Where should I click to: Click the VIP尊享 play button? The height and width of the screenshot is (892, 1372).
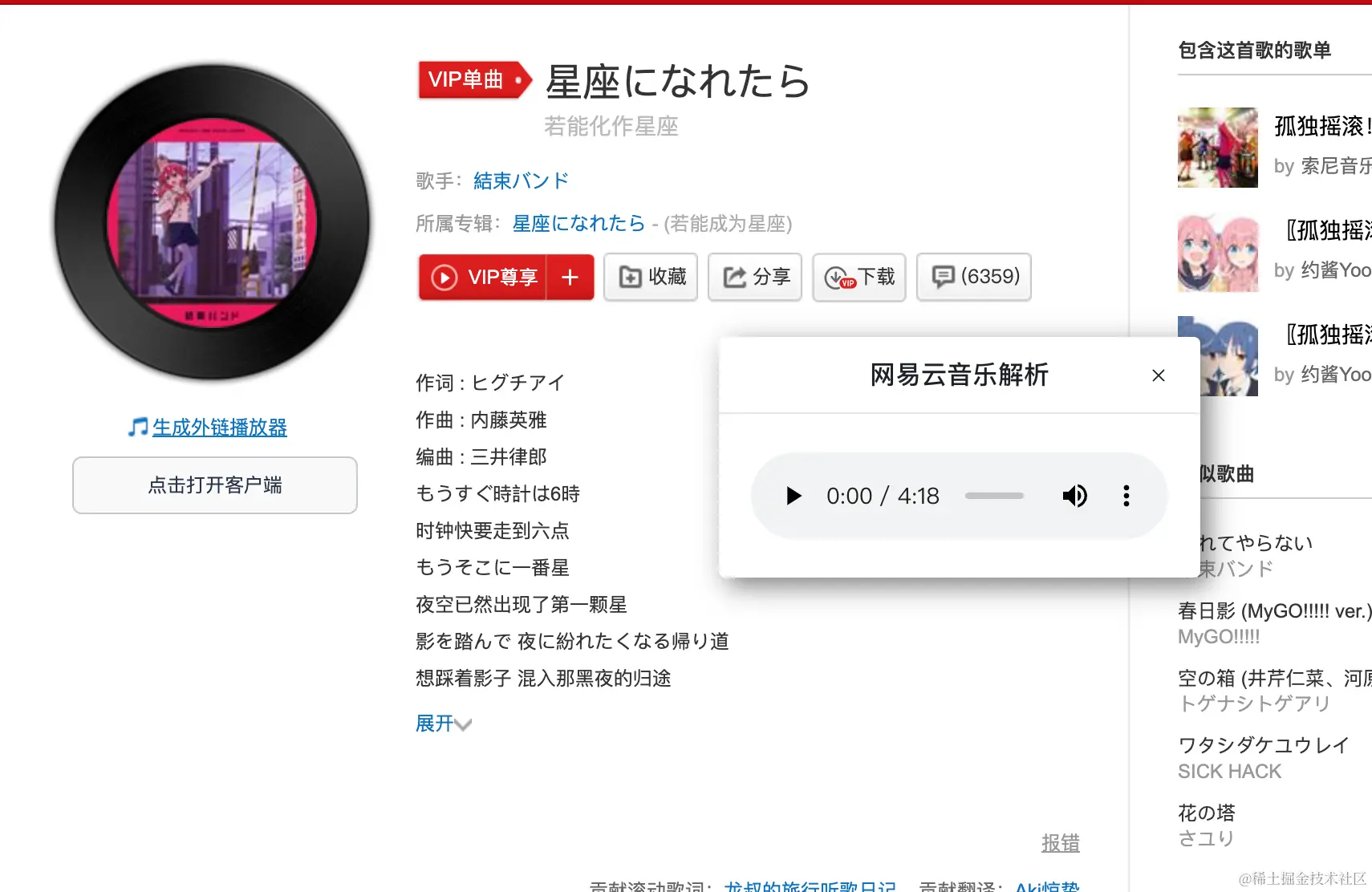click(x=483, y=278)
